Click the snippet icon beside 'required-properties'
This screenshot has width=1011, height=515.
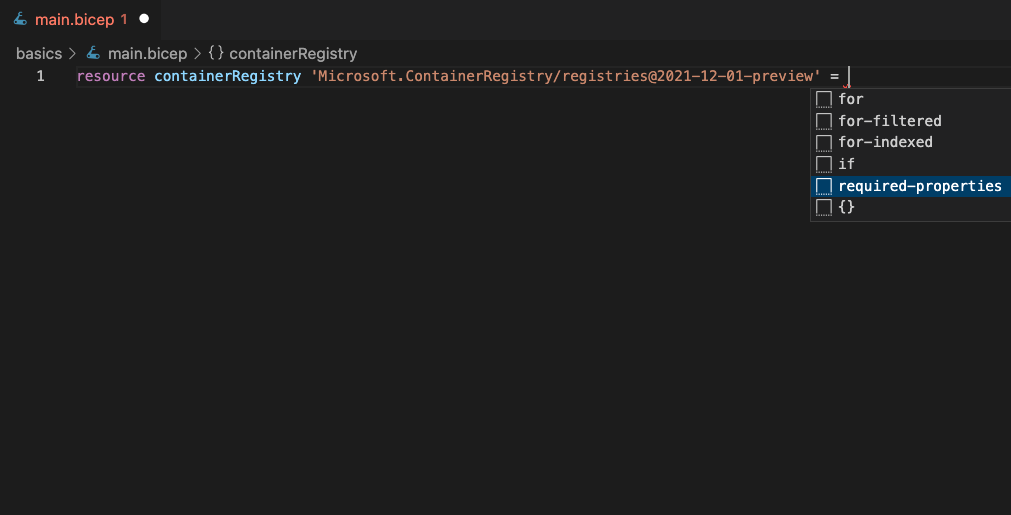click(x=823, y=186)
